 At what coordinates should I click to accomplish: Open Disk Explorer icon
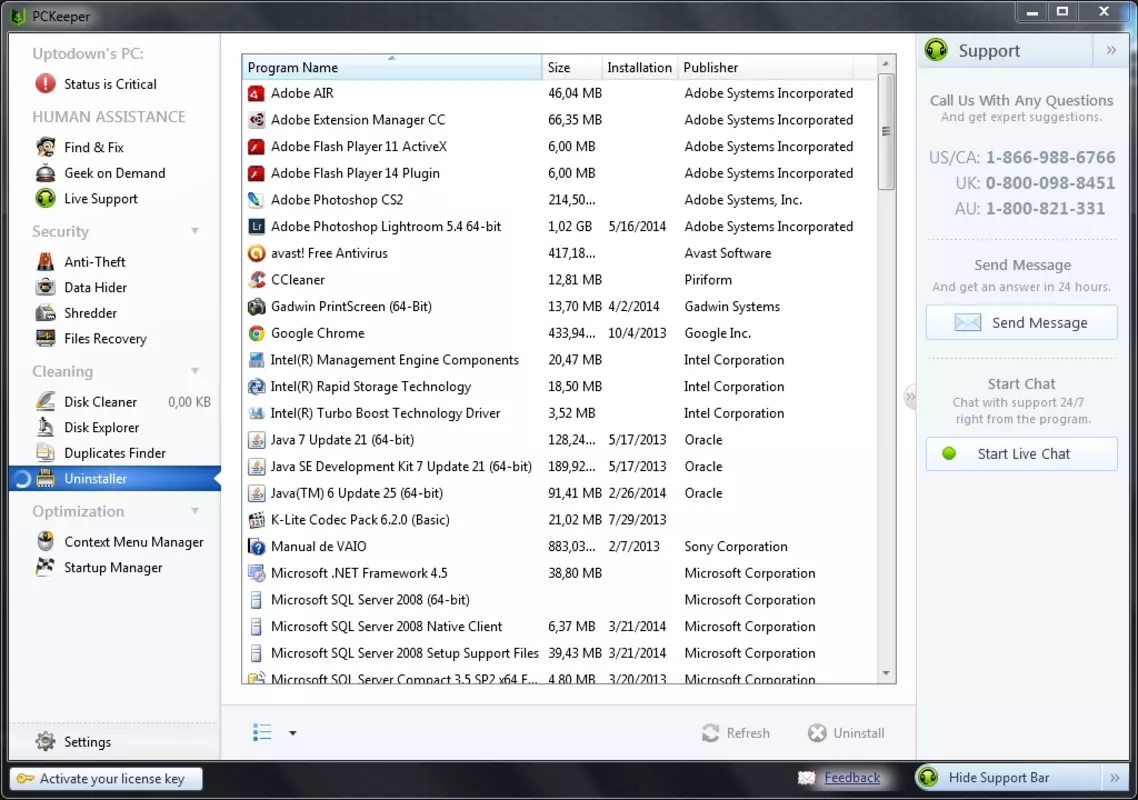point(46,427)
